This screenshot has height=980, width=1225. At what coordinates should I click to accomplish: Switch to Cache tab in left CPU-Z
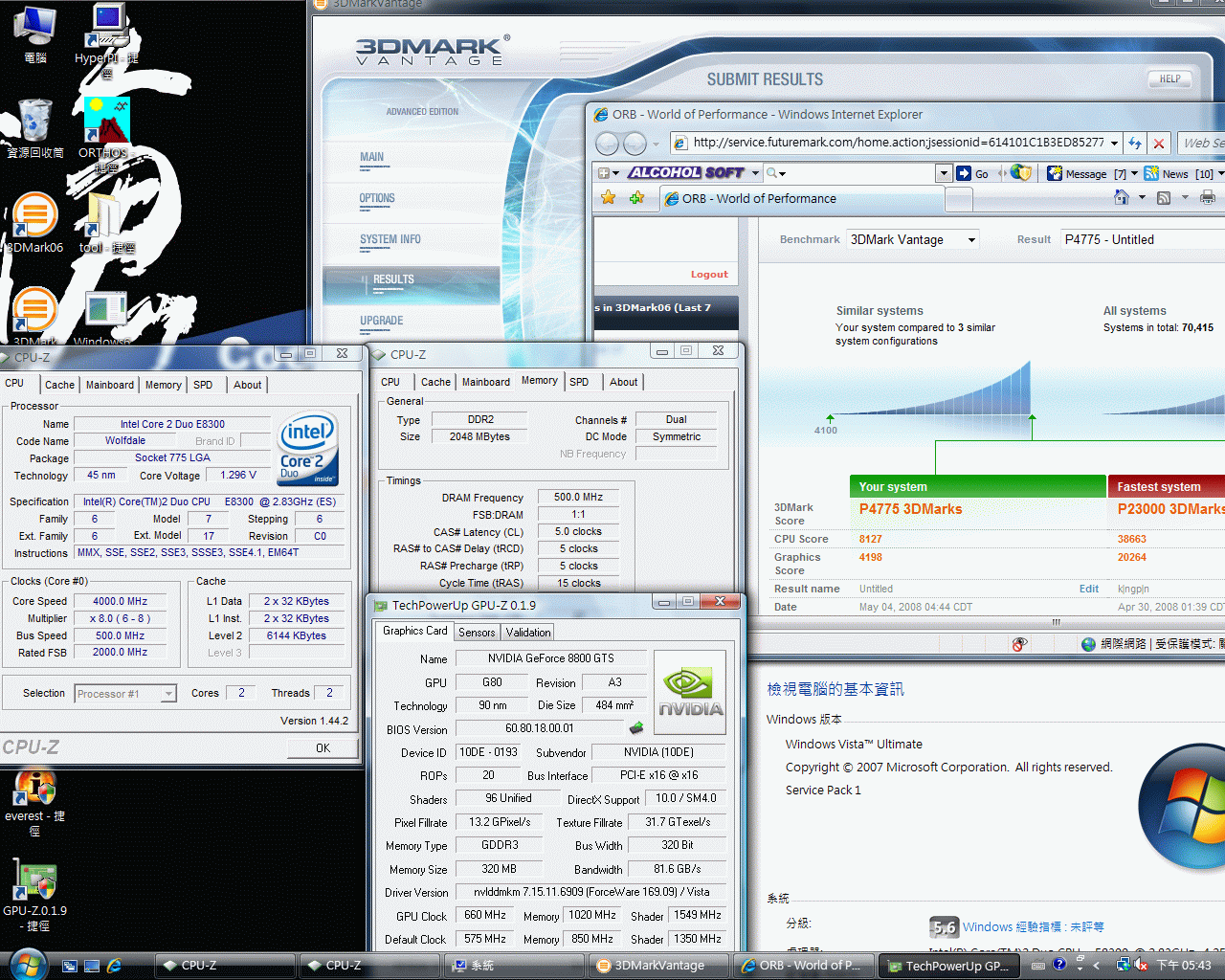coord(59,385)
